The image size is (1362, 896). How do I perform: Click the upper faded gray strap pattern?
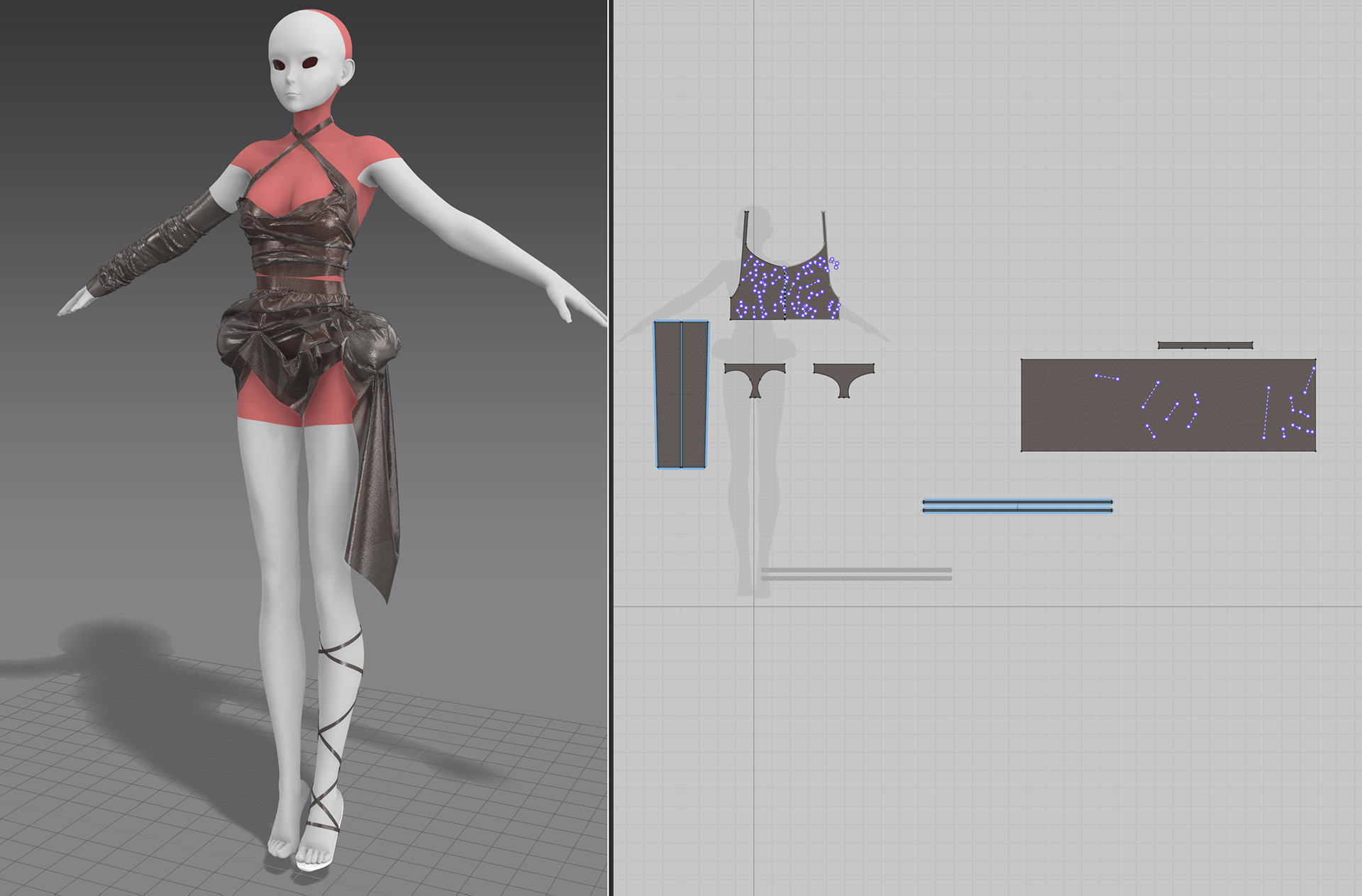point(856,570)
